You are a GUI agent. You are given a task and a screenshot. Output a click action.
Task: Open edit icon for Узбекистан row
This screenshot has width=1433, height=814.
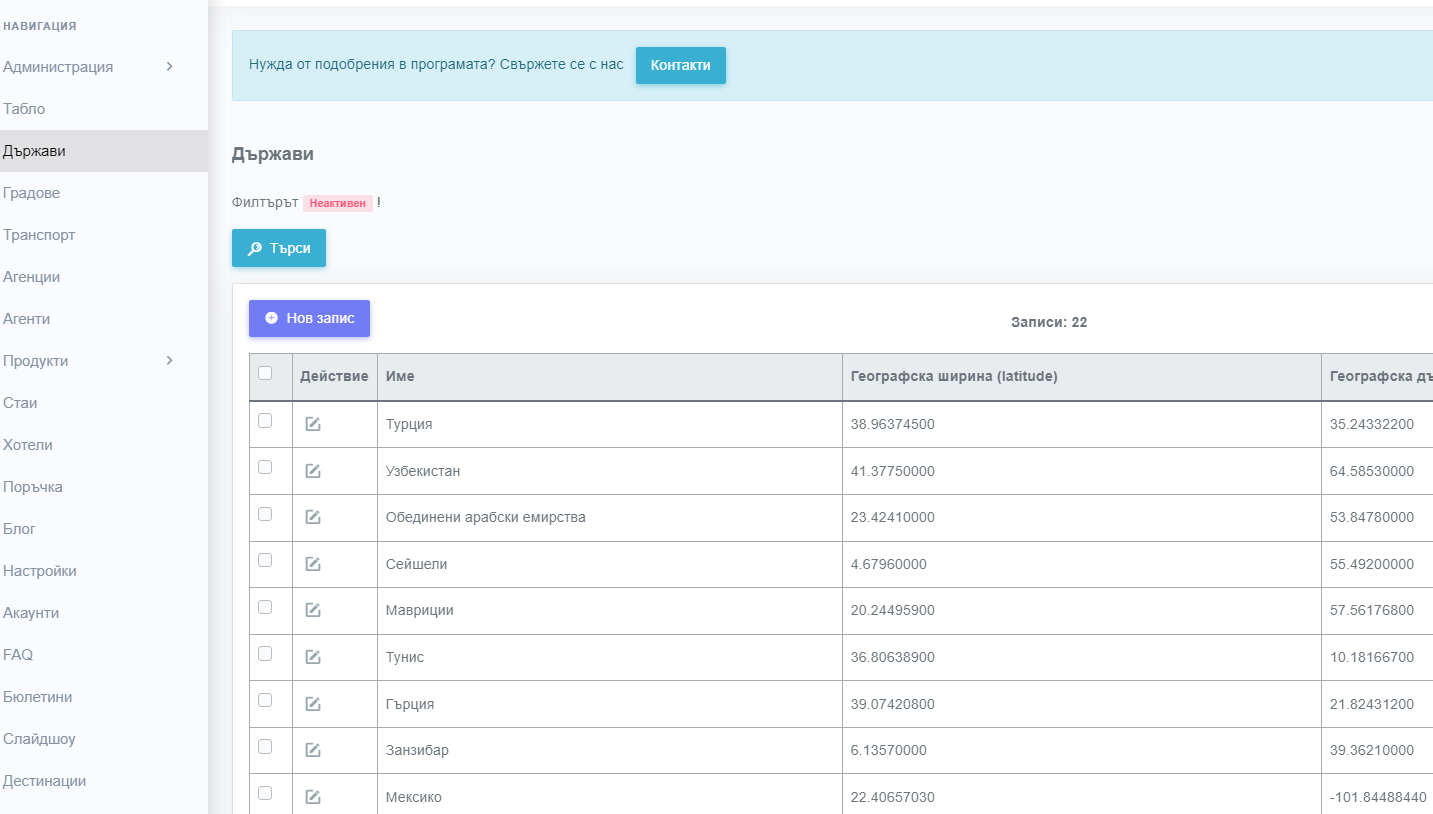click(x=313, y=471)
